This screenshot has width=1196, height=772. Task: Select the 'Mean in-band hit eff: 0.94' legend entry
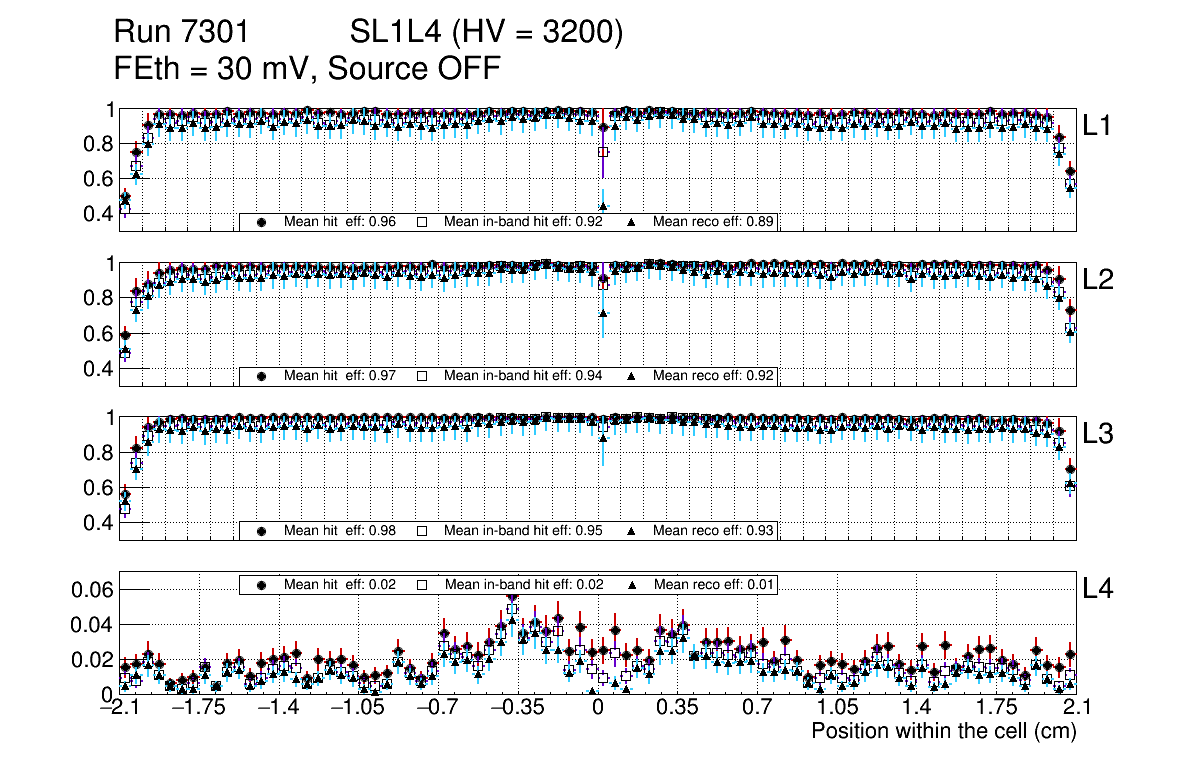click(523, 376)
